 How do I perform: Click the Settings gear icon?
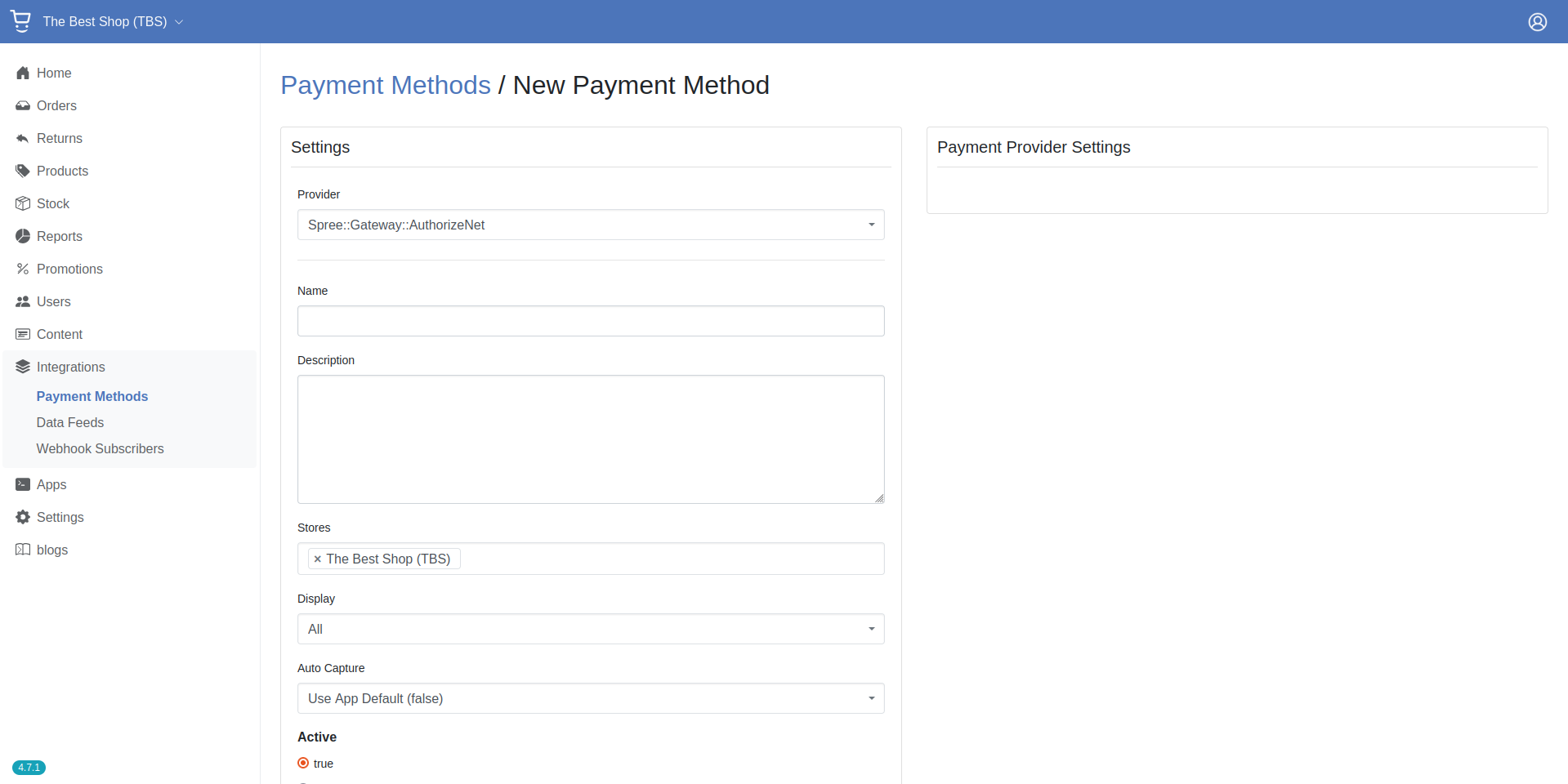(23, 518)
